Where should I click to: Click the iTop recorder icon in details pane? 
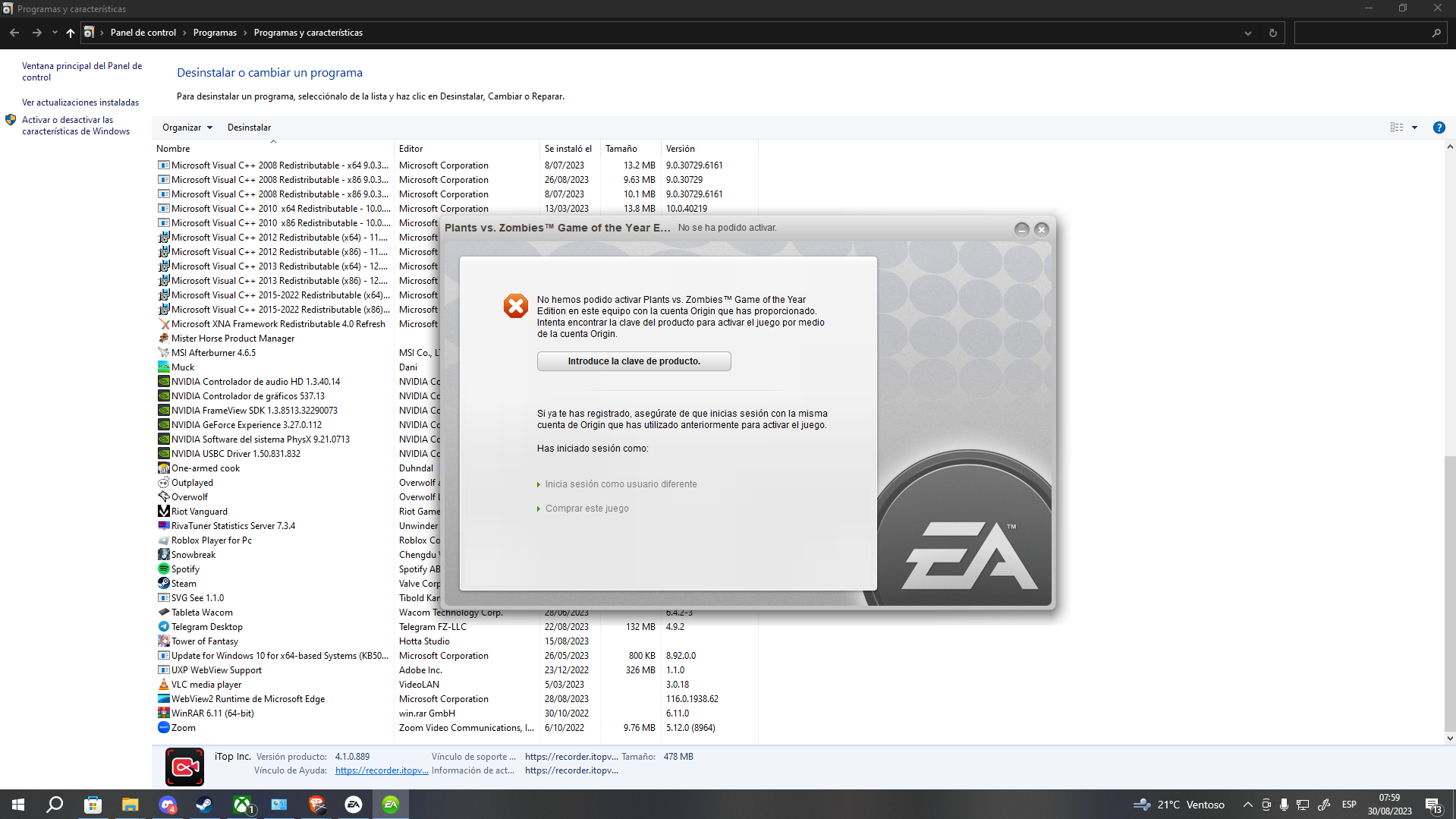[184, 767]
